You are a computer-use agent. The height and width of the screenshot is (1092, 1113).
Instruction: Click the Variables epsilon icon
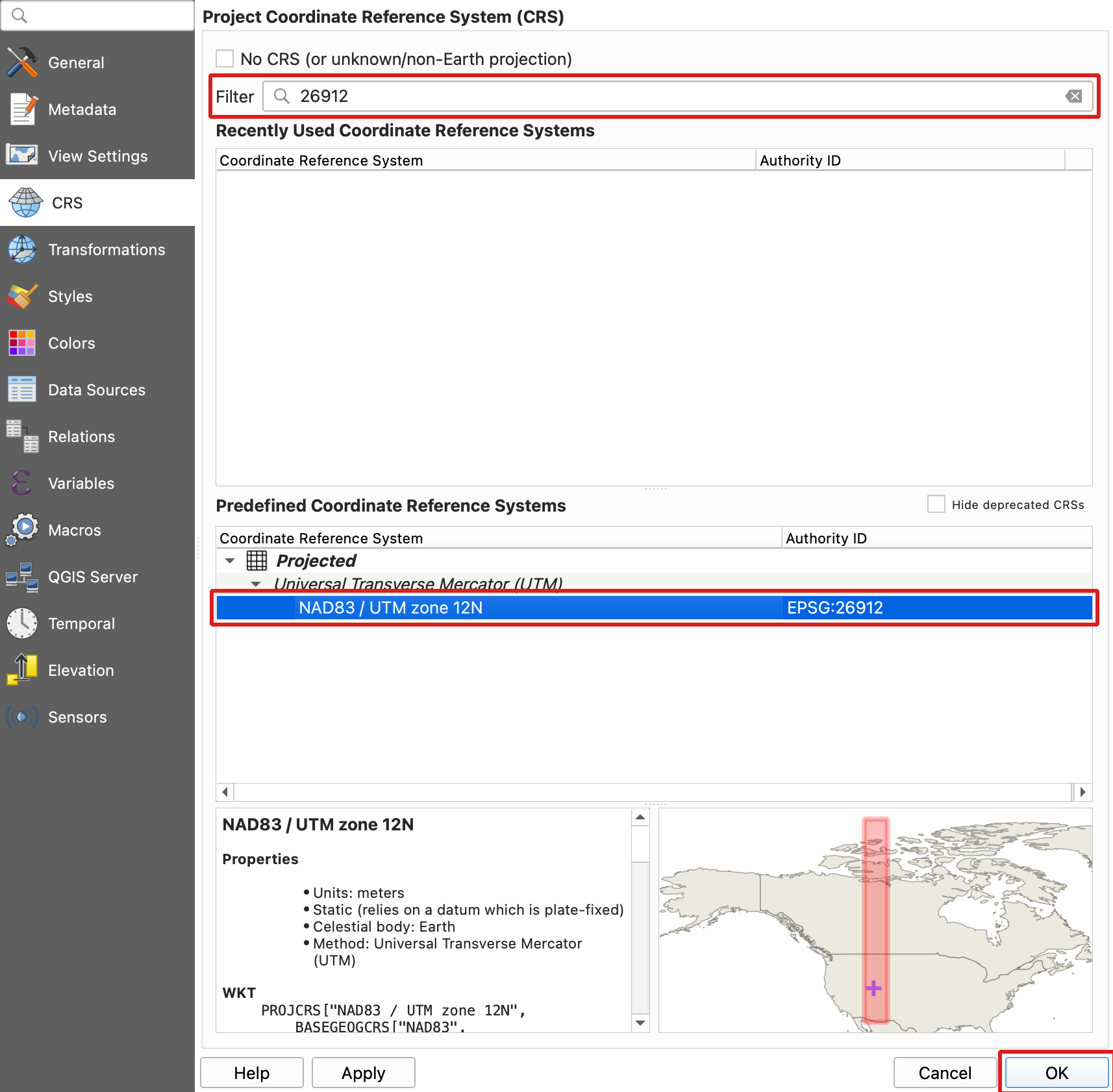coord(22,483)
